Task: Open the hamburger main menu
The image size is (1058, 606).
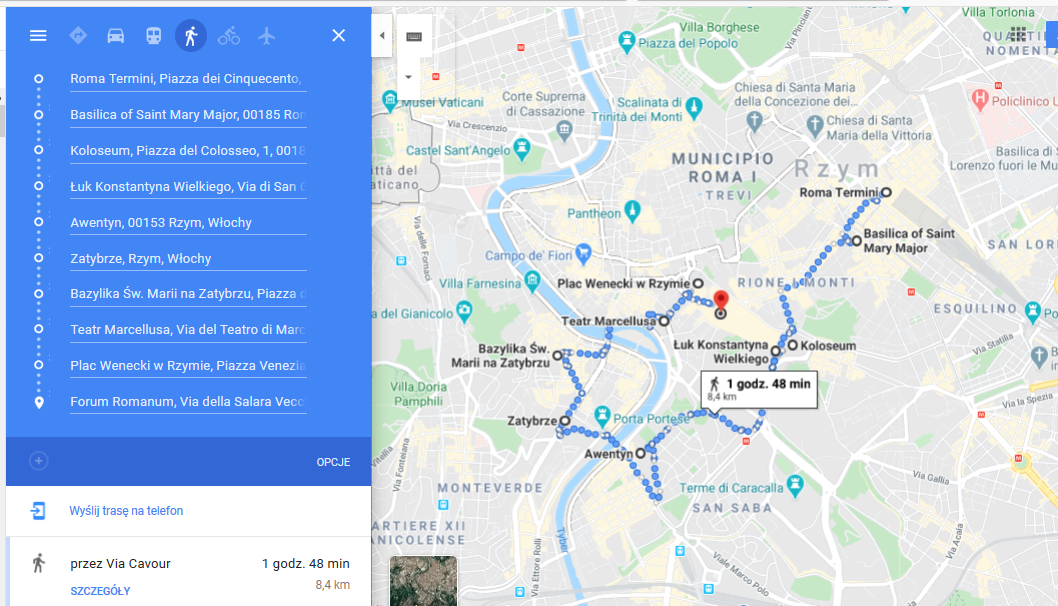Action: pos(38,36)
